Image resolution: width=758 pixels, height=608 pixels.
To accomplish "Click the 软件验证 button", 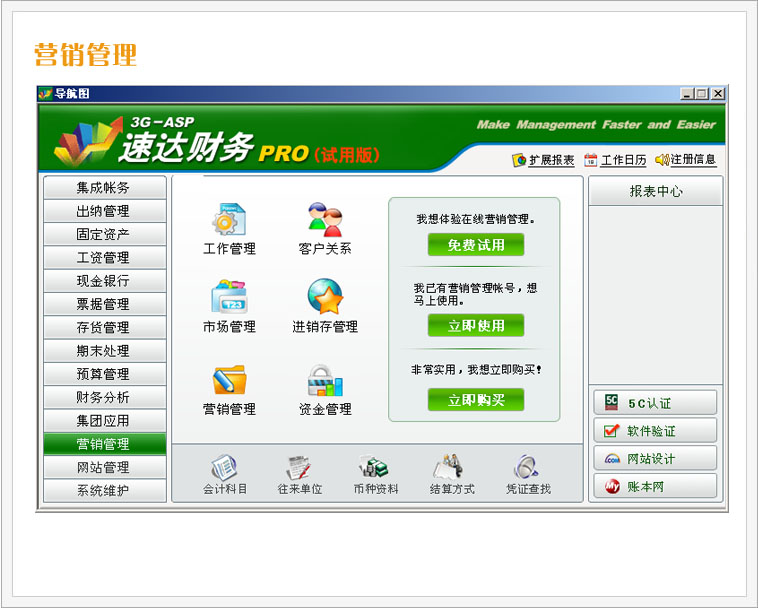I will [x=655, y=430].
